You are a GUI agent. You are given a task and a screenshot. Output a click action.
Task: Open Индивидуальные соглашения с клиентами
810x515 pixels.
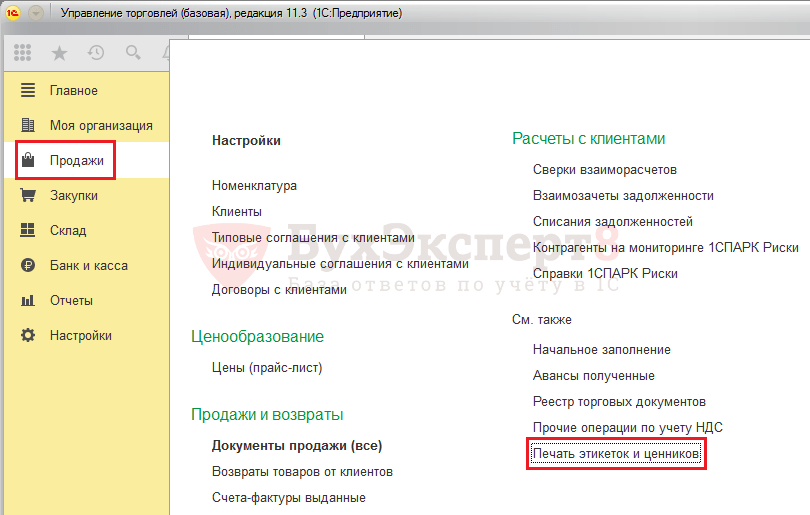340,263
